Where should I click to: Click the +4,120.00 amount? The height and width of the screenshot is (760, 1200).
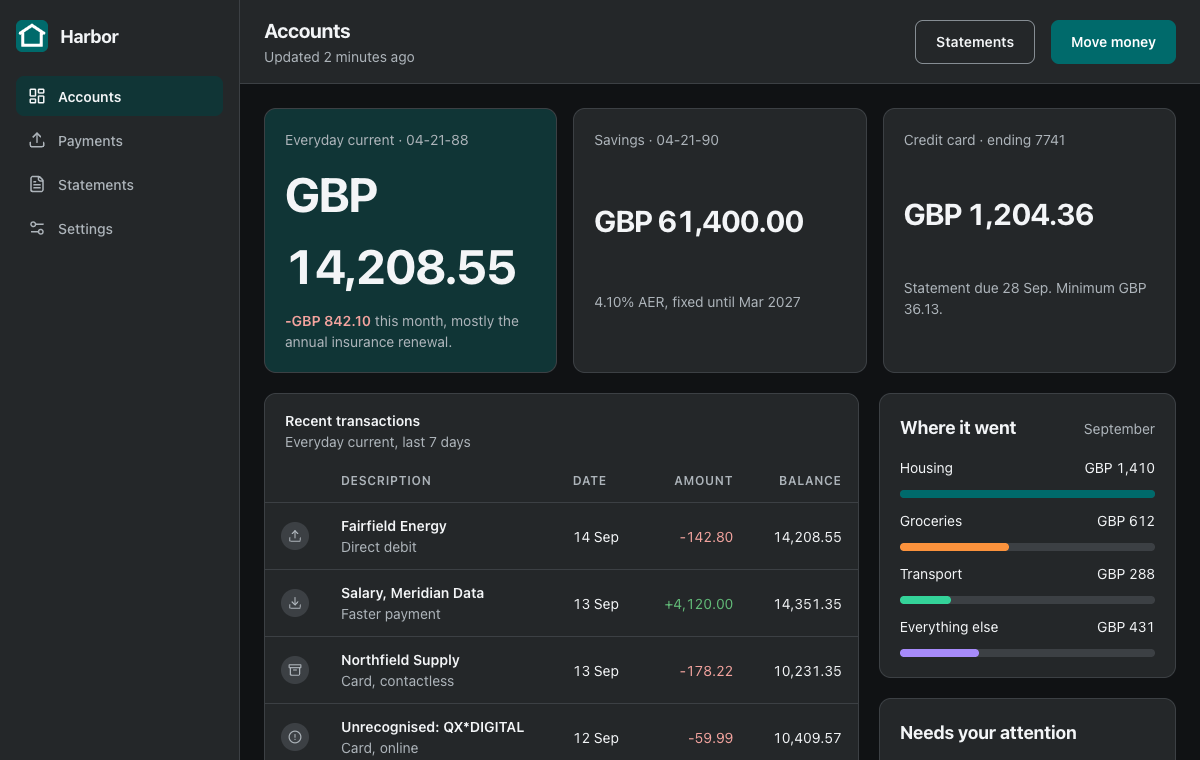698,604
